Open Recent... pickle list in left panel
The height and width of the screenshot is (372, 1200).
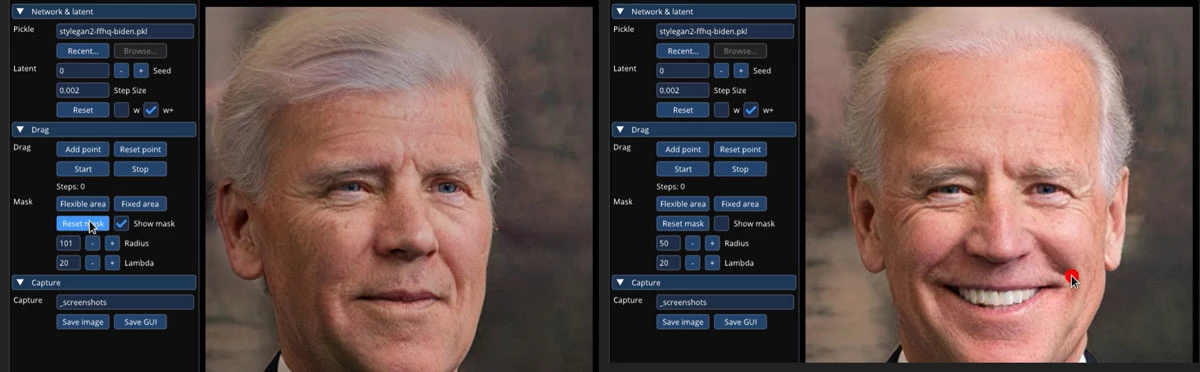83,51
